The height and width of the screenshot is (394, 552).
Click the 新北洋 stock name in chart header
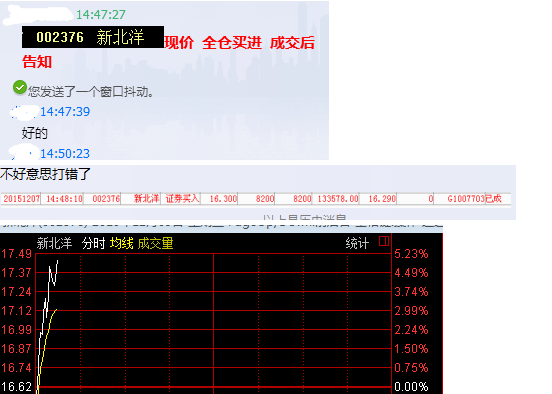point(54,243)
